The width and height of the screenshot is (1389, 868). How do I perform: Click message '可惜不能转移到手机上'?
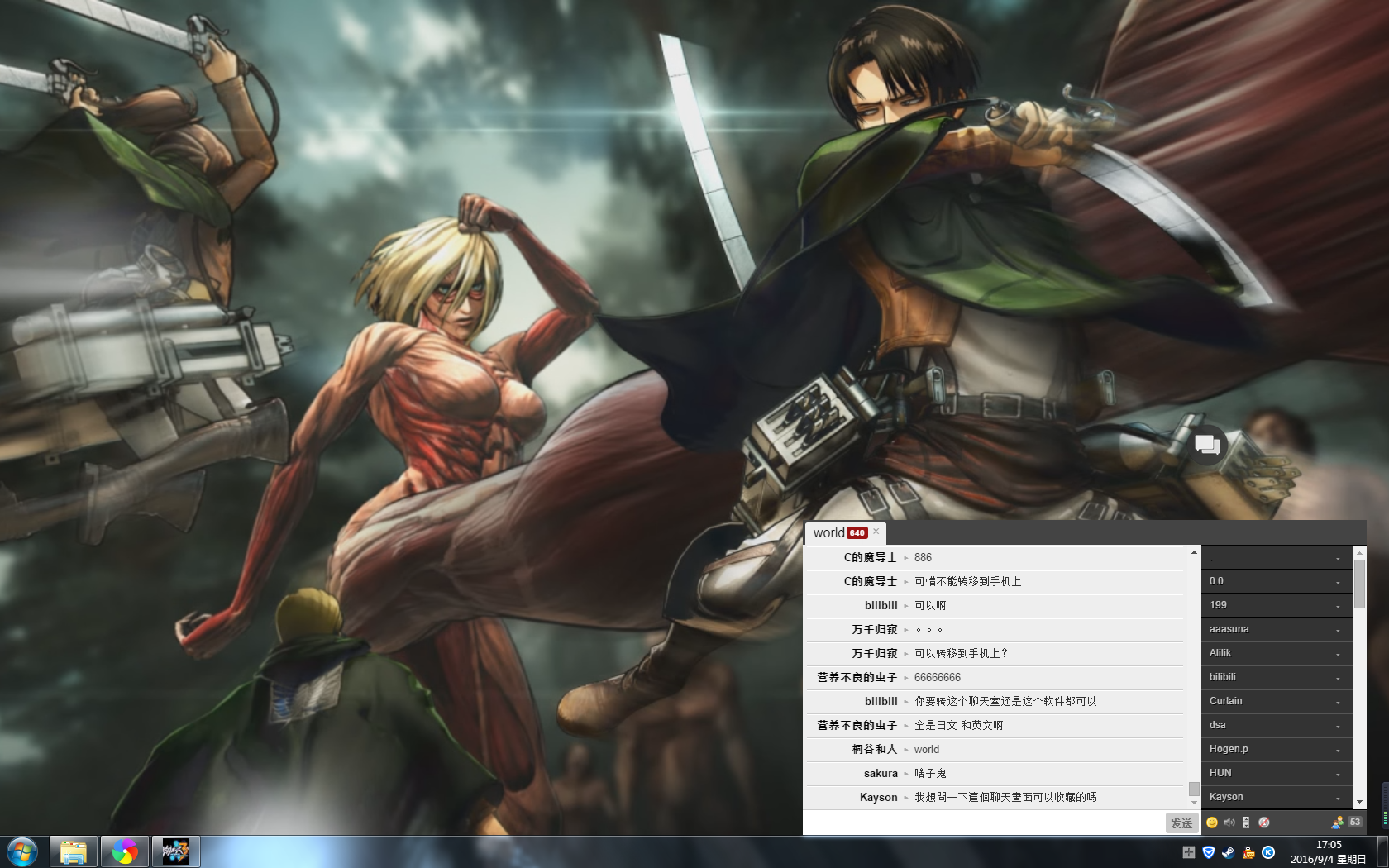click(x=968, y=581)
